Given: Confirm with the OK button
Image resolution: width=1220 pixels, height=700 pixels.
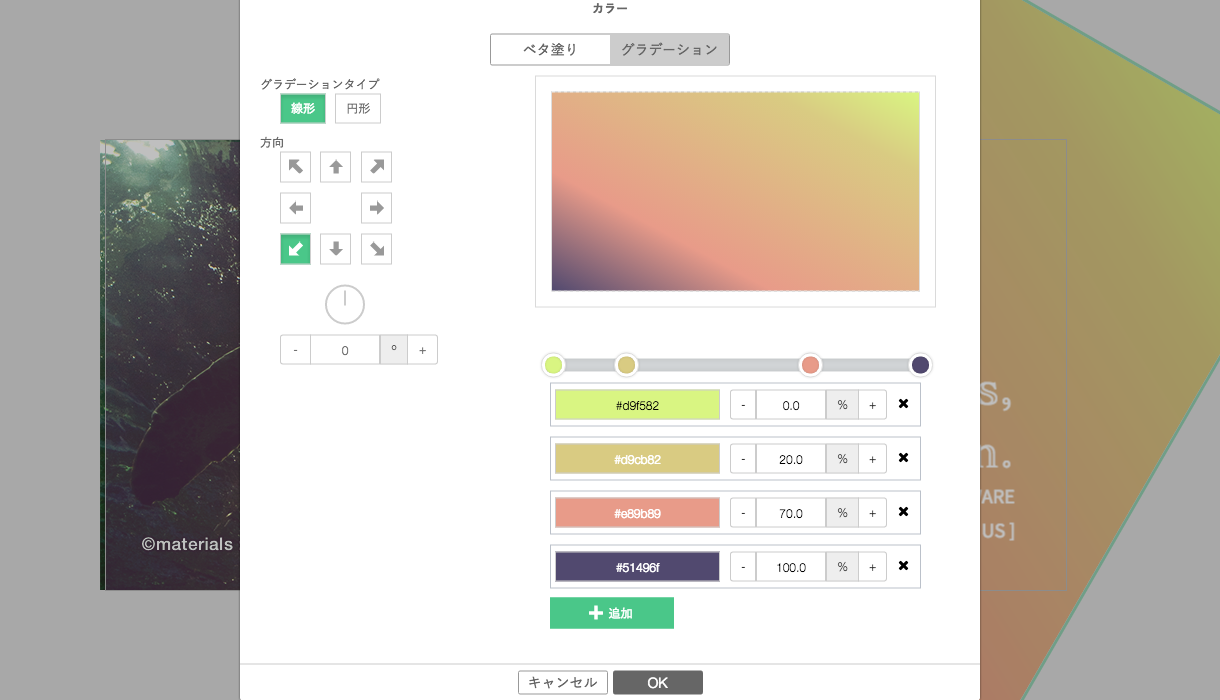Looking at the screenshot, I should tap(657, 682).
